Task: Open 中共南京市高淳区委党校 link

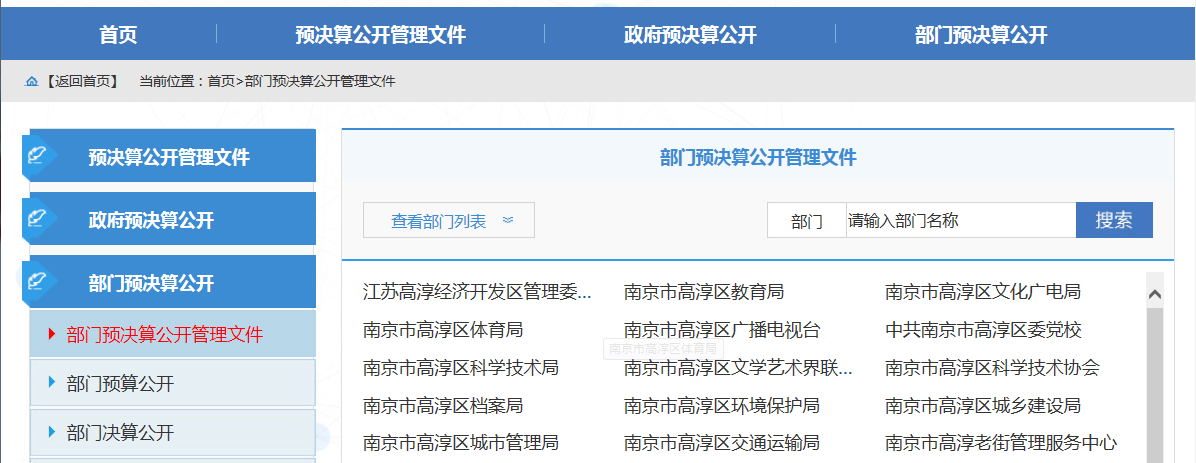Action: (x=983, y=330)
